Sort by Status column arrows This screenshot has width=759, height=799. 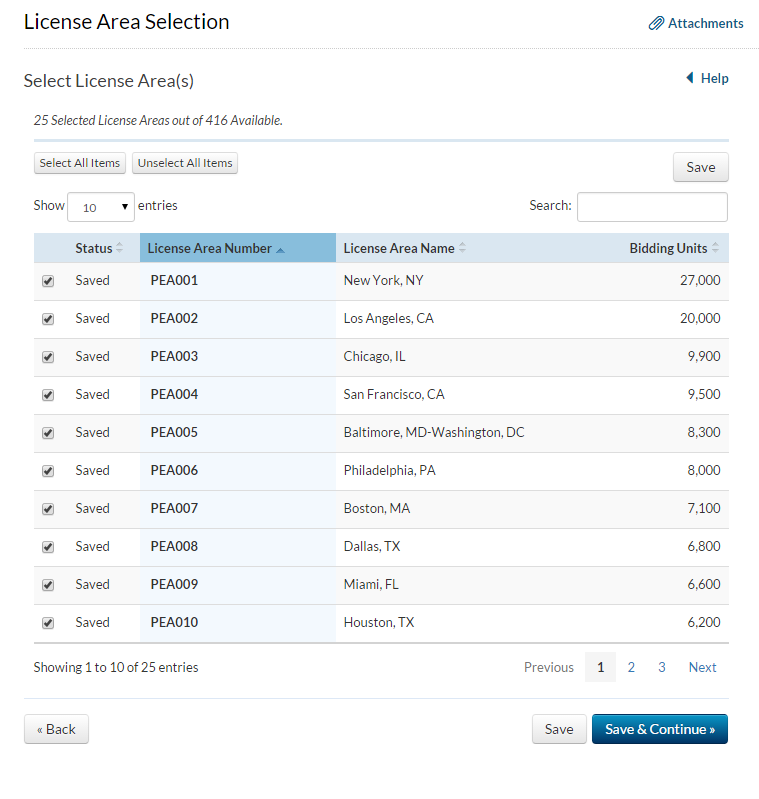coord(120,248)
